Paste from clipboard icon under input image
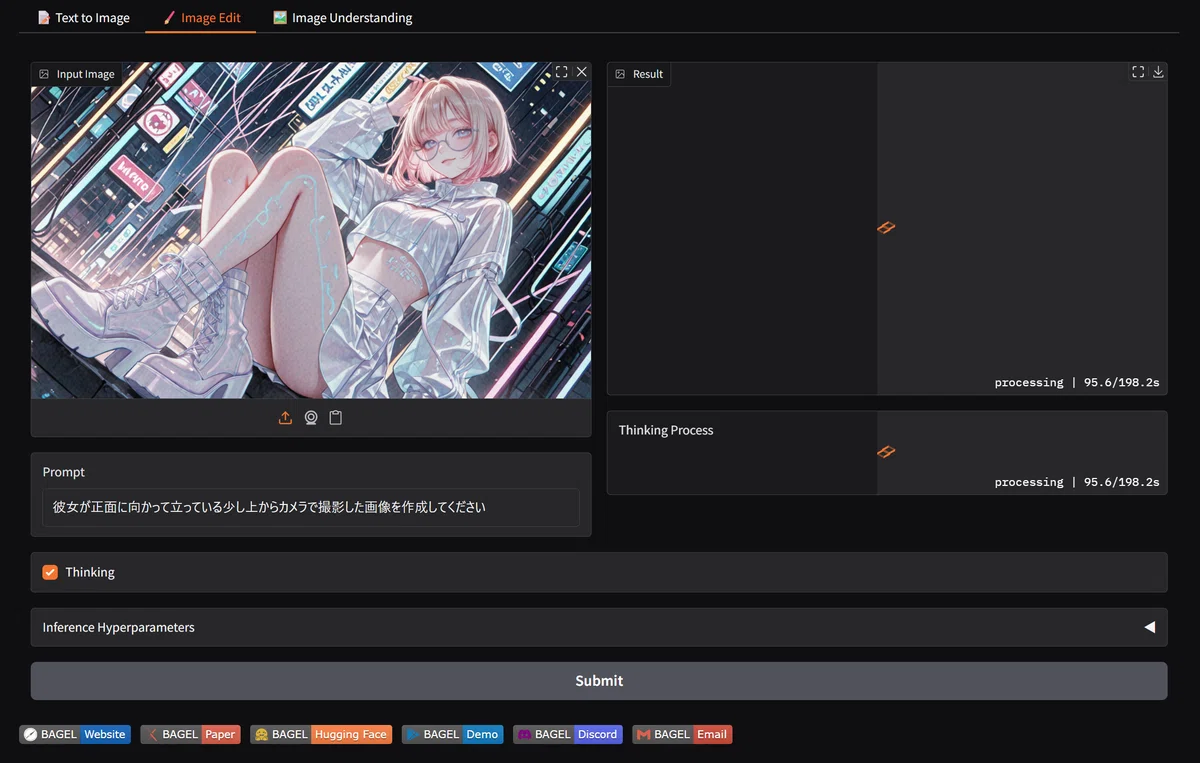Image resolution: width=1200 pixels, height=763 pixels. pos(336,418)
